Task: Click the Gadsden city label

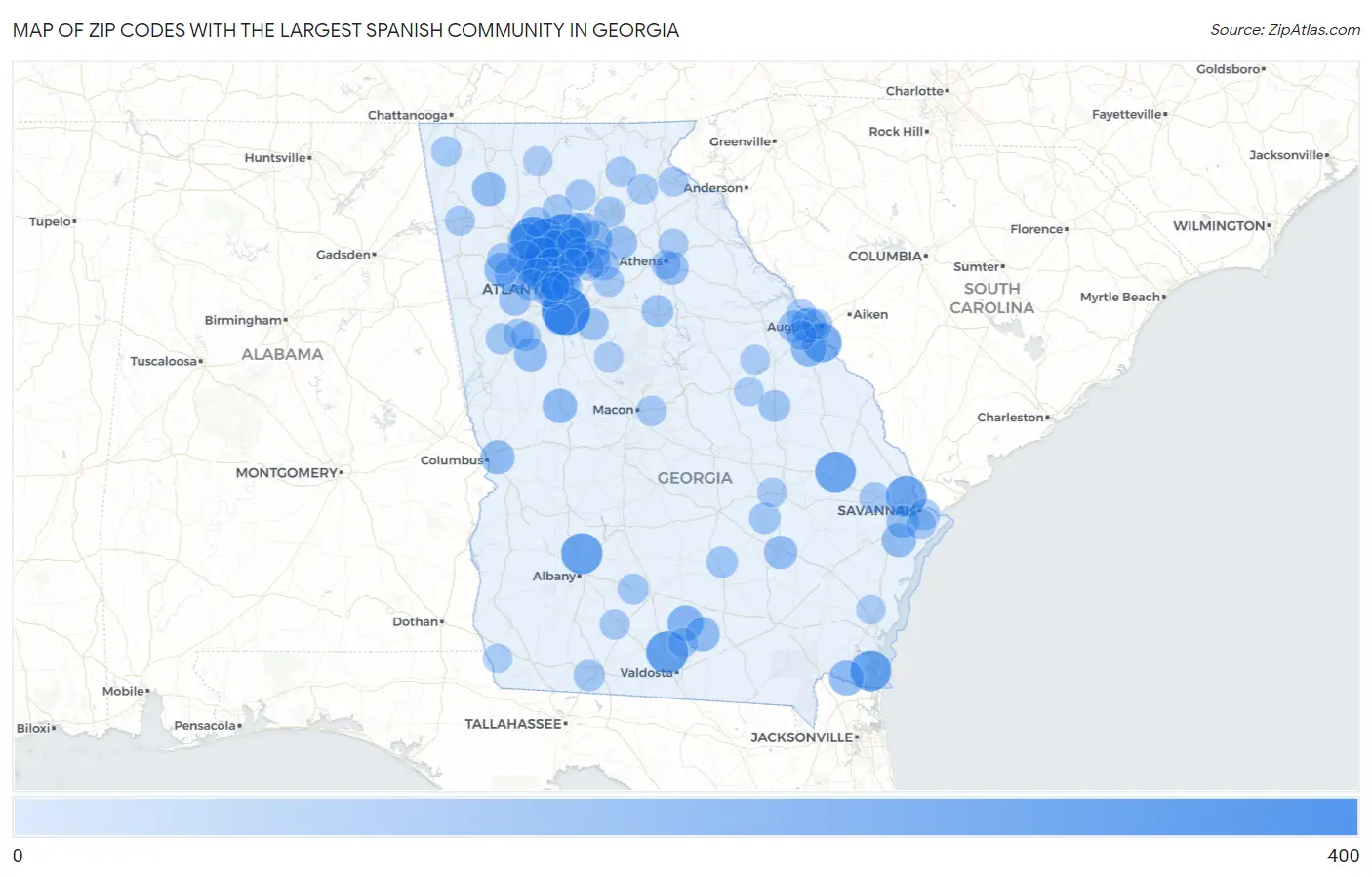Action: click(x=345, y=255)
